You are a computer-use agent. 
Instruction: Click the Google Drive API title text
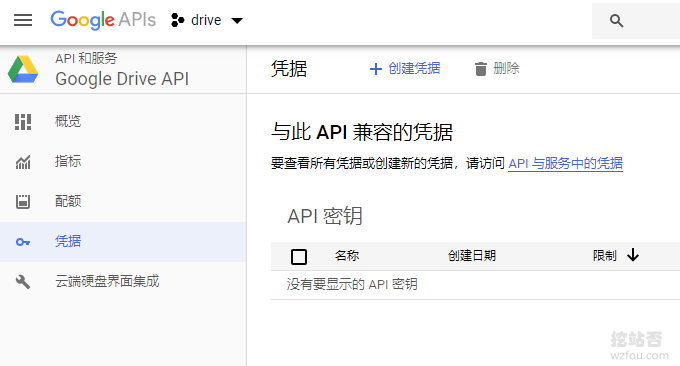click(x=122, y=79)
